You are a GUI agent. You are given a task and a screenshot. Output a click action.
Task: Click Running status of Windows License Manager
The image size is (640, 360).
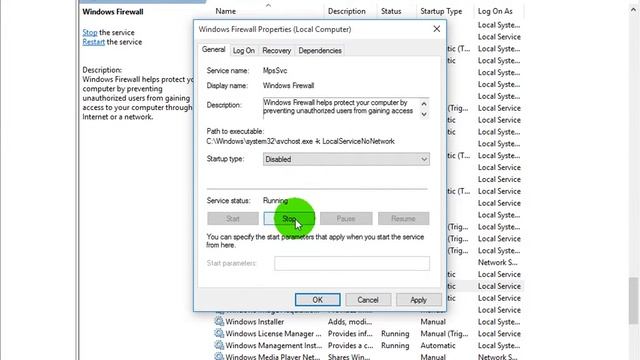[395, 333]
